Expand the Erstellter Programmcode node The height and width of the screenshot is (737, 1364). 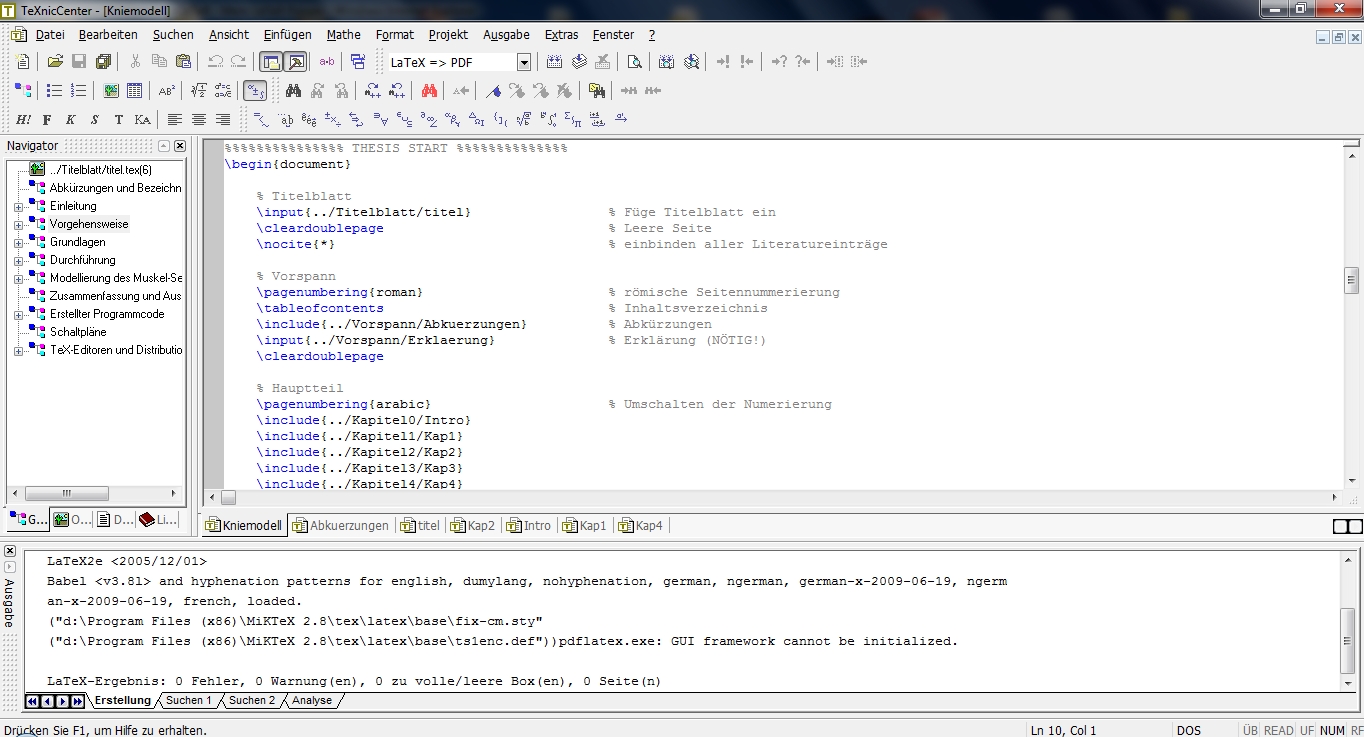point(18,315)
